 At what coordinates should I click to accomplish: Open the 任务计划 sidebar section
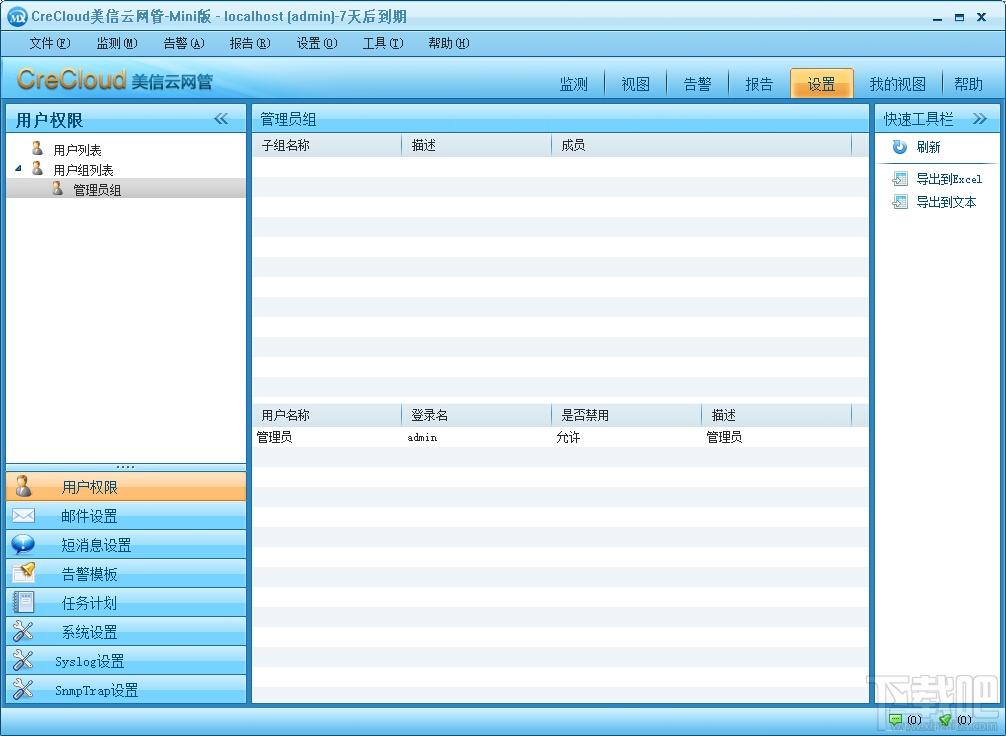(x=126, y=602)
